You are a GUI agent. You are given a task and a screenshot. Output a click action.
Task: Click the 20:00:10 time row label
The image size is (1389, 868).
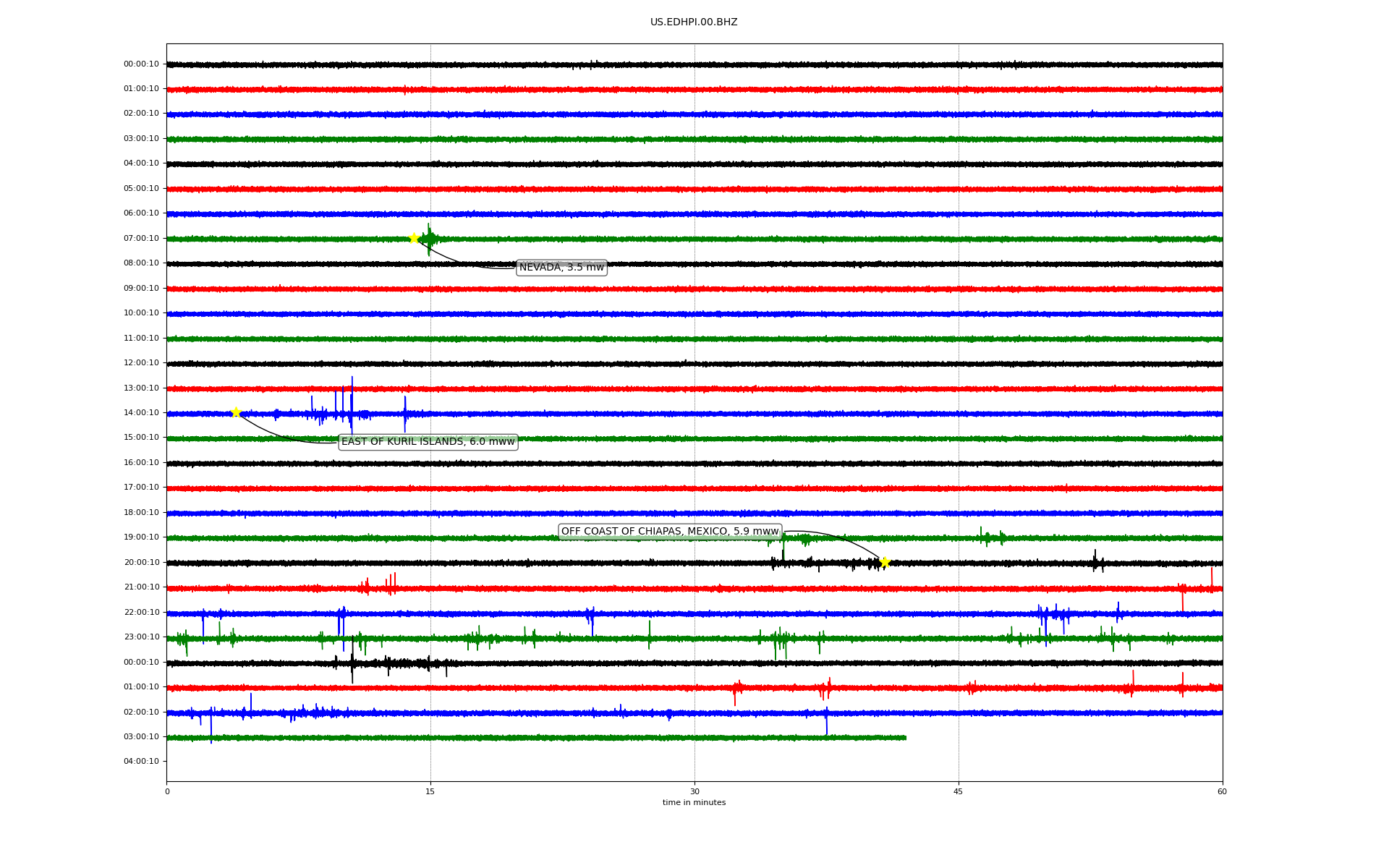point(141,562)
